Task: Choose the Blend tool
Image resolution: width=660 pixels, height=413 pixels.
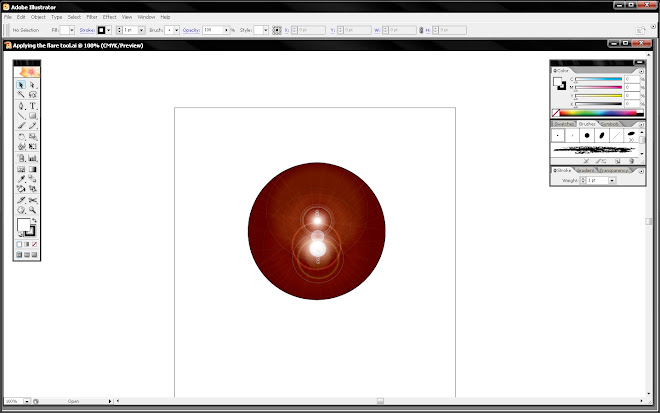Action: pos(32,179)
